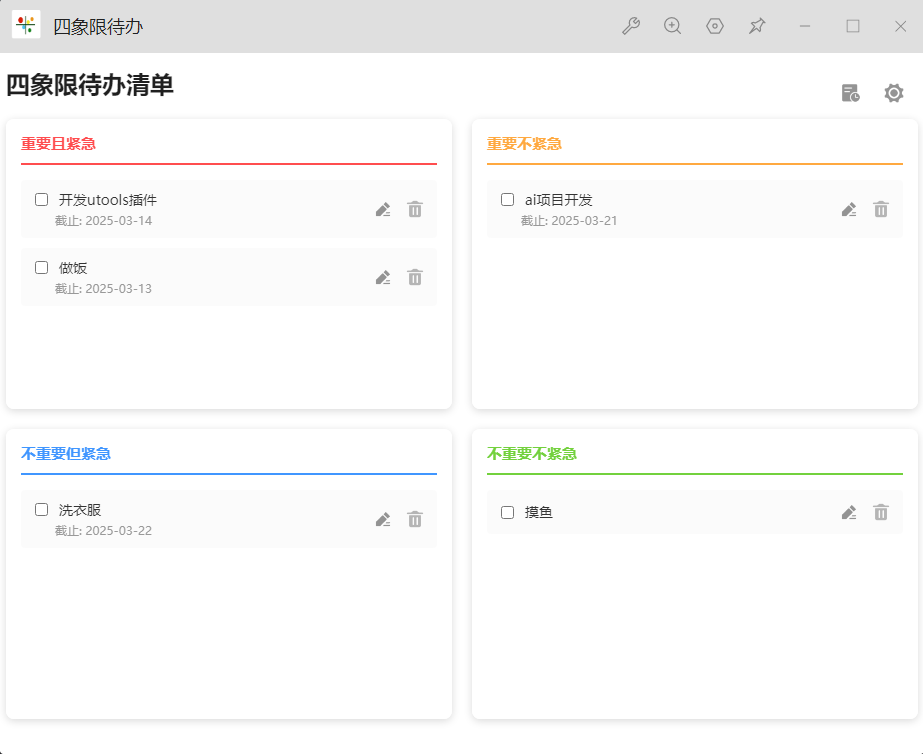Edit the 做饭 task
This screenshot has height=754, width=923.
(383, 277)
